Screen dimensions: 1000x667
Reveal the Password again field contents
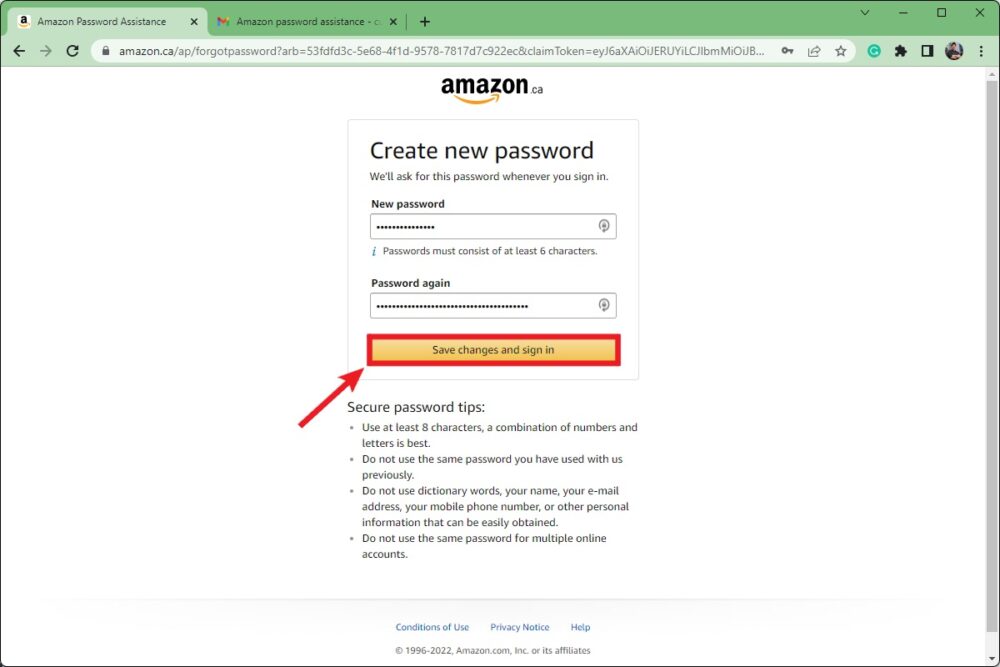point(604,305)
